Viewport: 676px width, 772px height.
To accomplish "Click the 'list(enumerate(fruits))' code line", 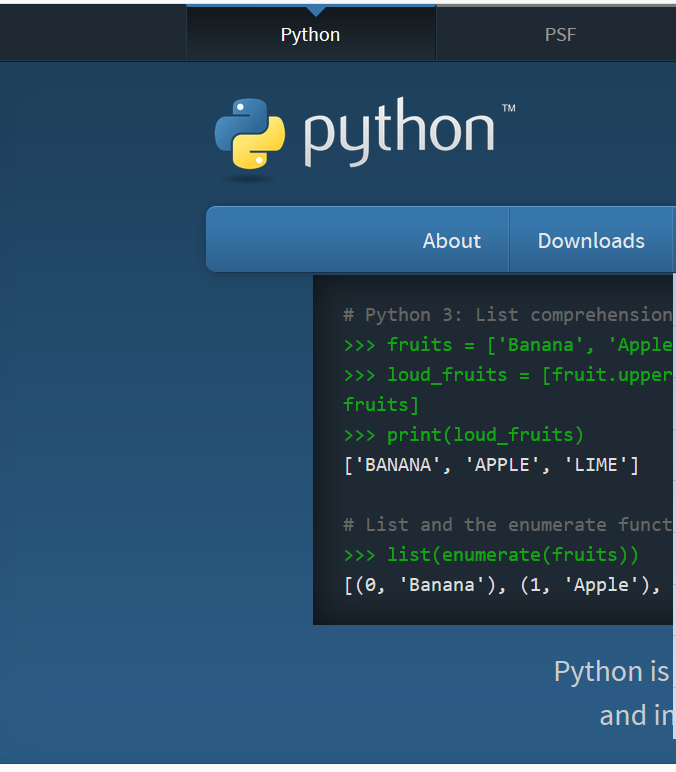I will tap(491, 555).
